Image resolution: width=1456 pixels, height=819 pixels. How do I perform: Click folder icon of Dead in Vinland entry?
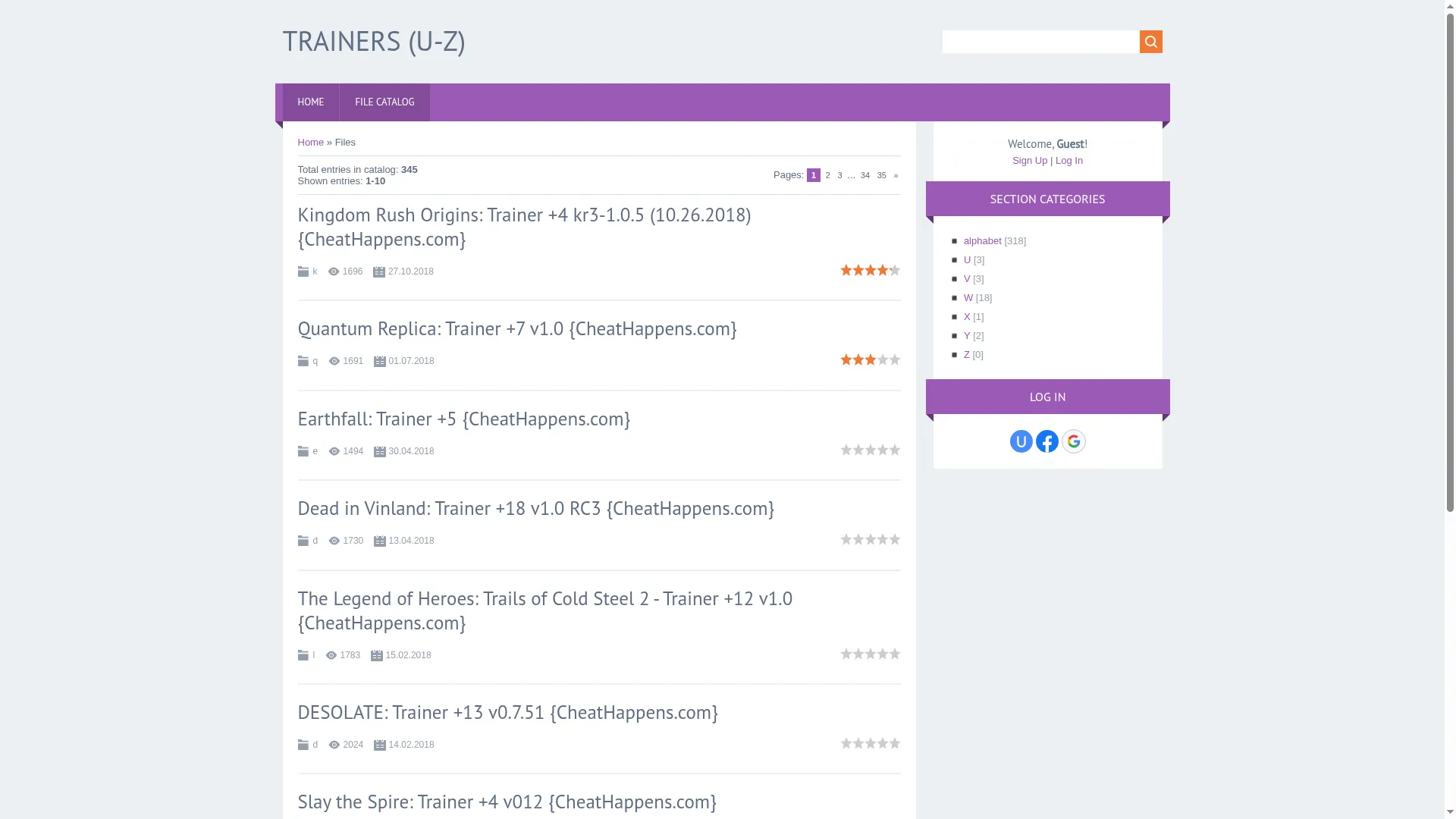pos(303,541)
